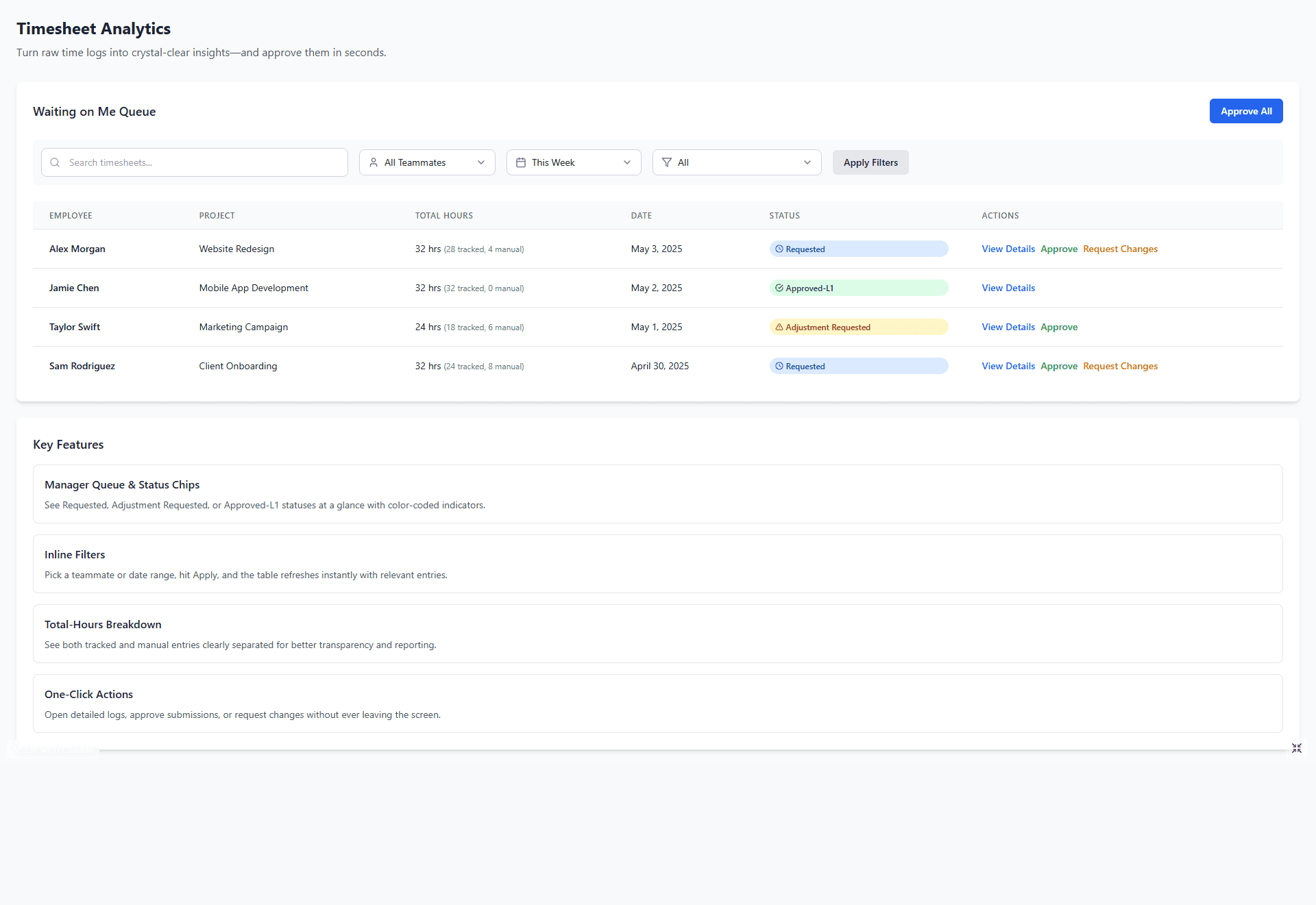Image resolution: width=1316 pixels, height=905 pixels.
Task: Click the Apply Filters button
Action: (870, 162)
